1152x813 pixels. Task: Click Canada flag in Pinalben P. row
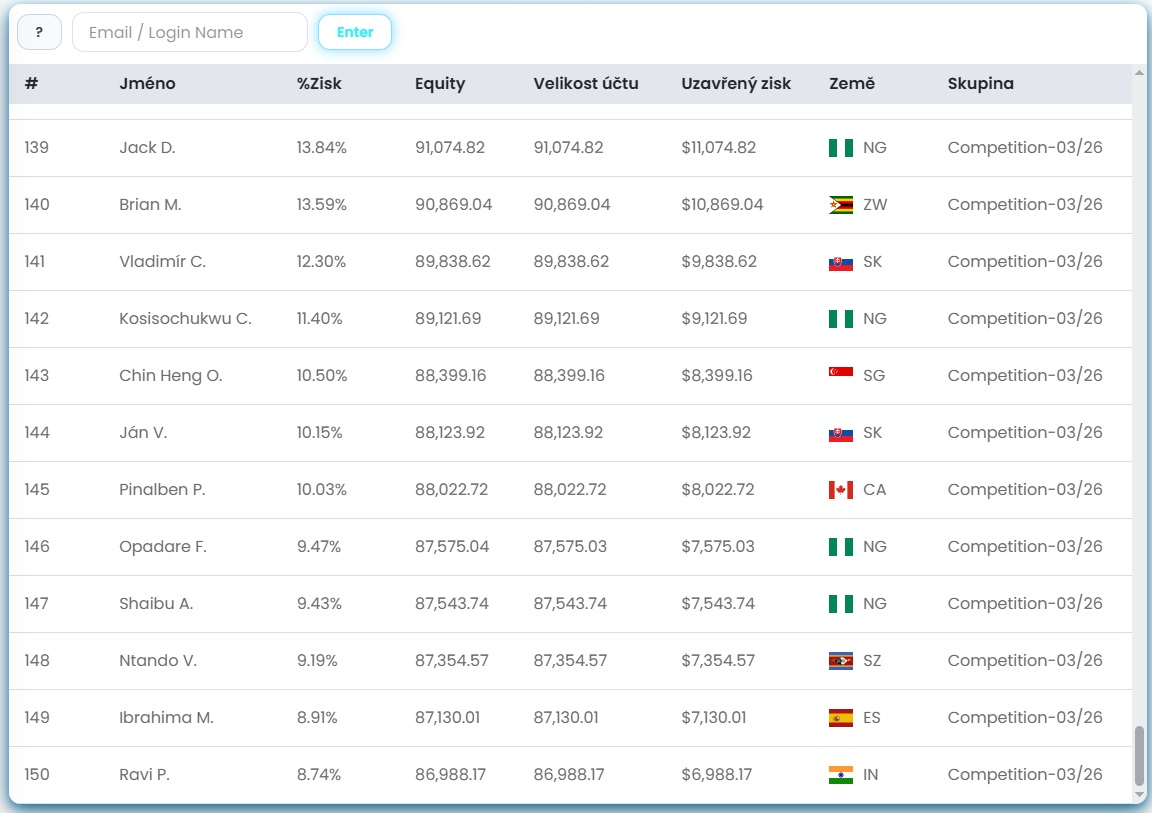point(840,490)
